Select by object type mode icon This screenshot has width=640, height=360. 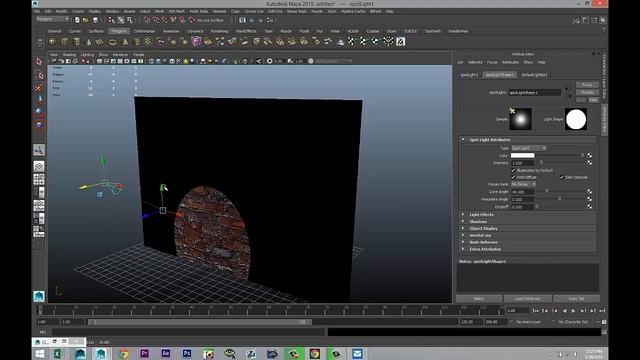click(x=121, y=20)
